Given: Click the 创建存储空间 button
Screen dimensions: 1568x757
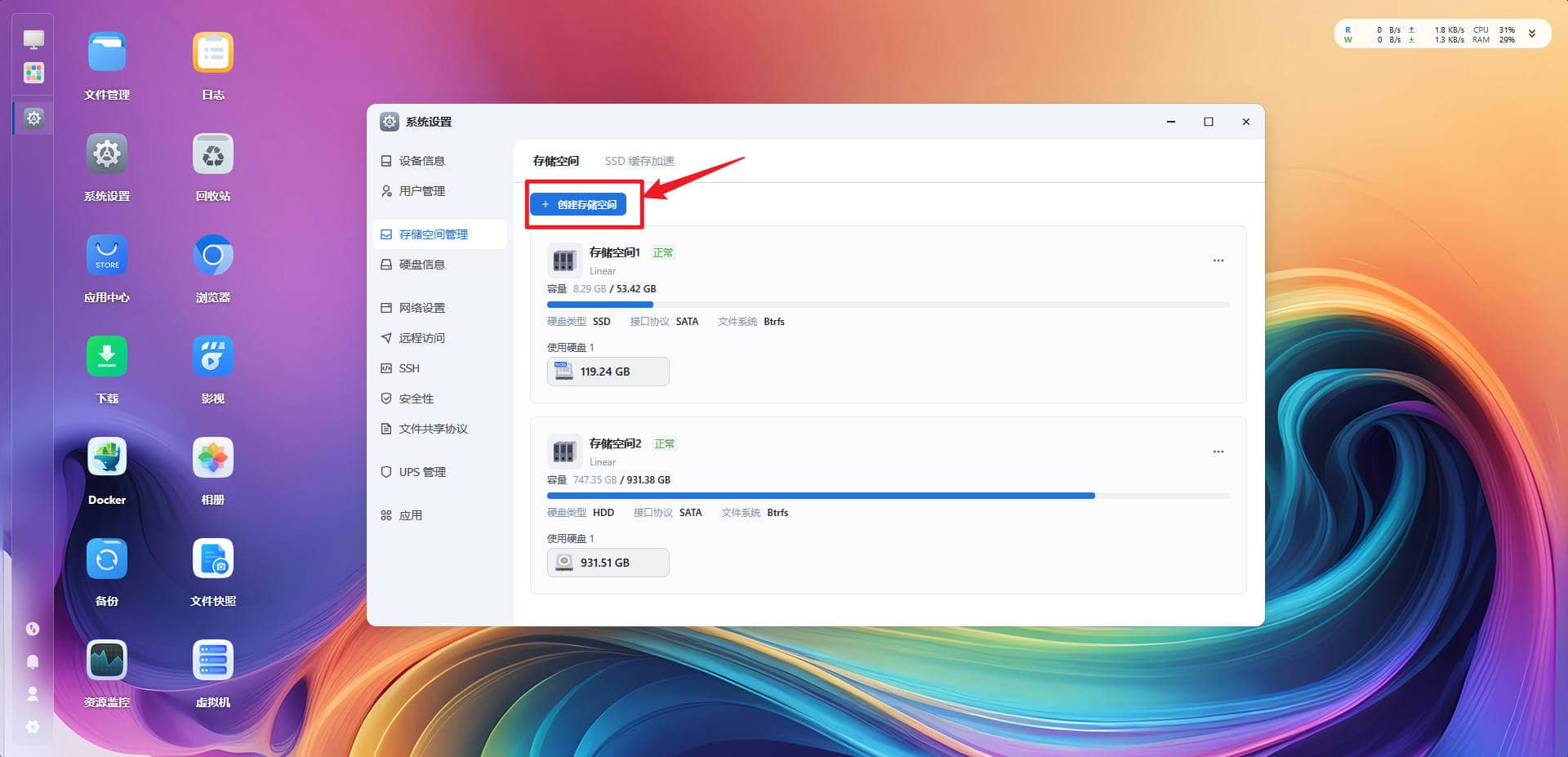Looking at the screenshot, I should tap(578, 204).
